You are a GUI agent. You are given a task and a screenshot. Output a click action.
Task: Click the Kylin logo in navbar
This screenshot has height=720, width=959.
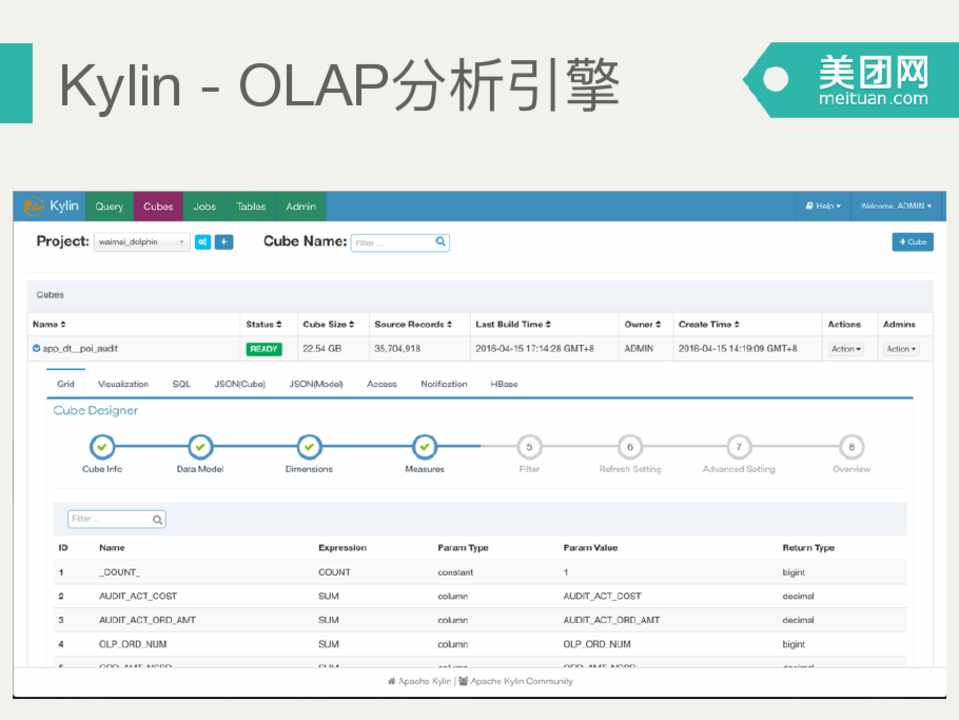(x=51, y=206)
